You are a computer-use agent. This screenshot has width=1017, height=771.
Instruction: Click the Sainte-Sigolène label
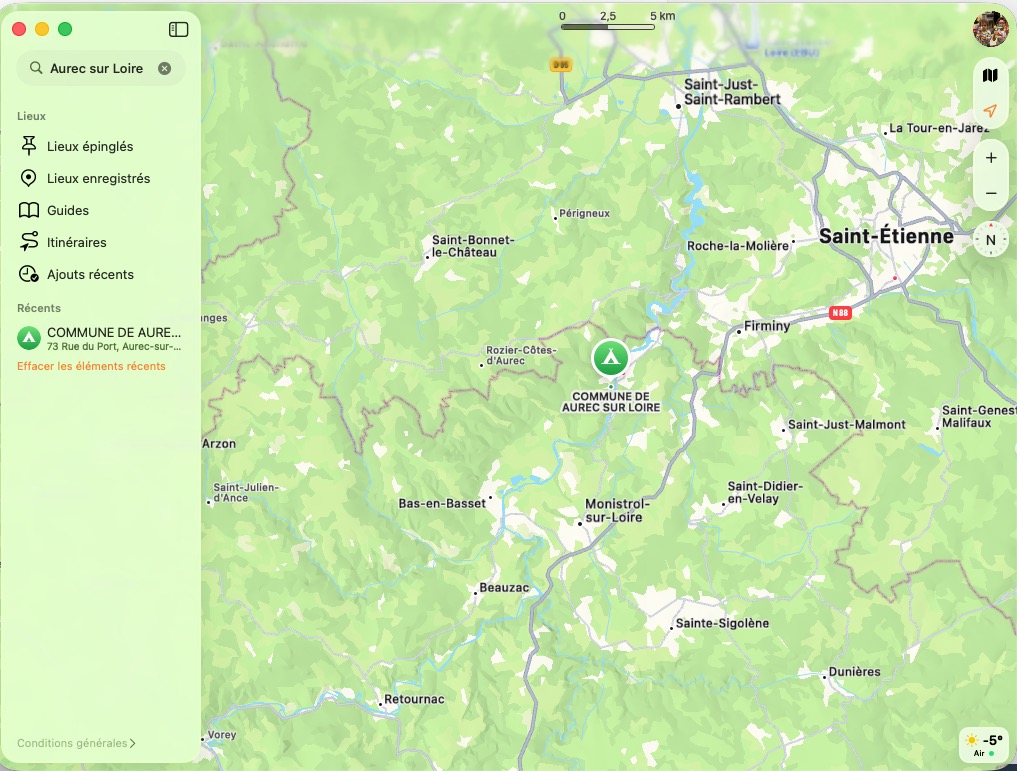pos(723,624)
